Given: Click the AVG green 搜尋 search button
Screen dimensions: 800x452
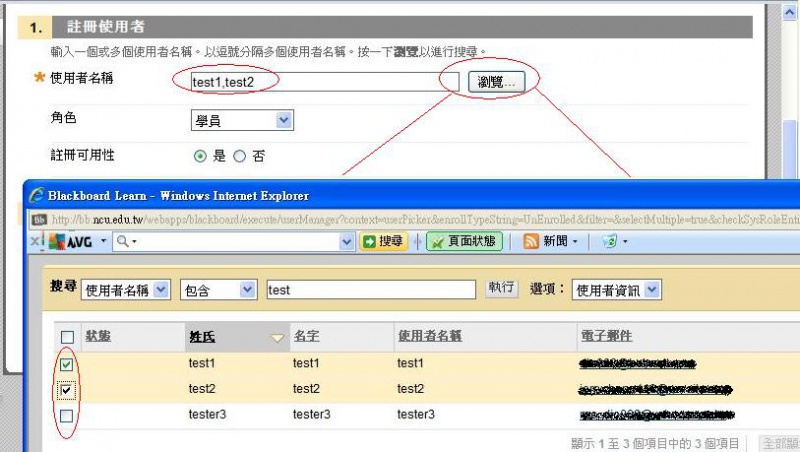Looking at the screenshot, I should click(384, 241).
